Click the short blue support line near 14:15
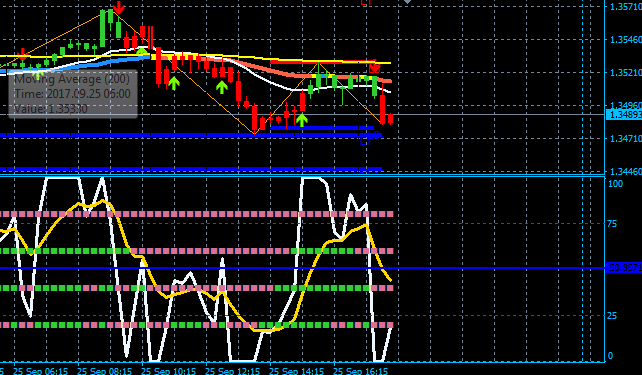 coord(322,128)
